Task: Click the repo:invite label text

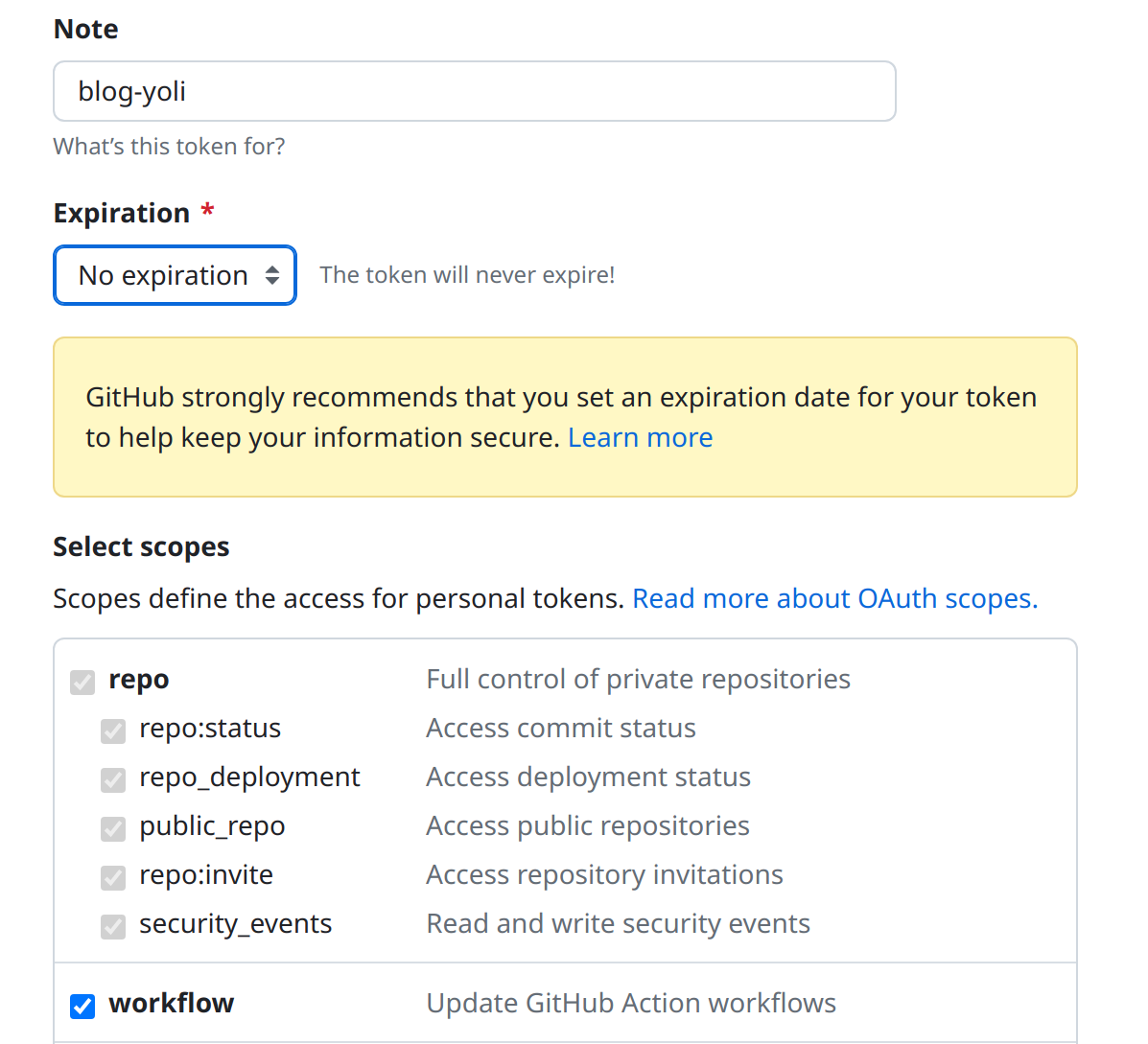Action: [206, 875]
